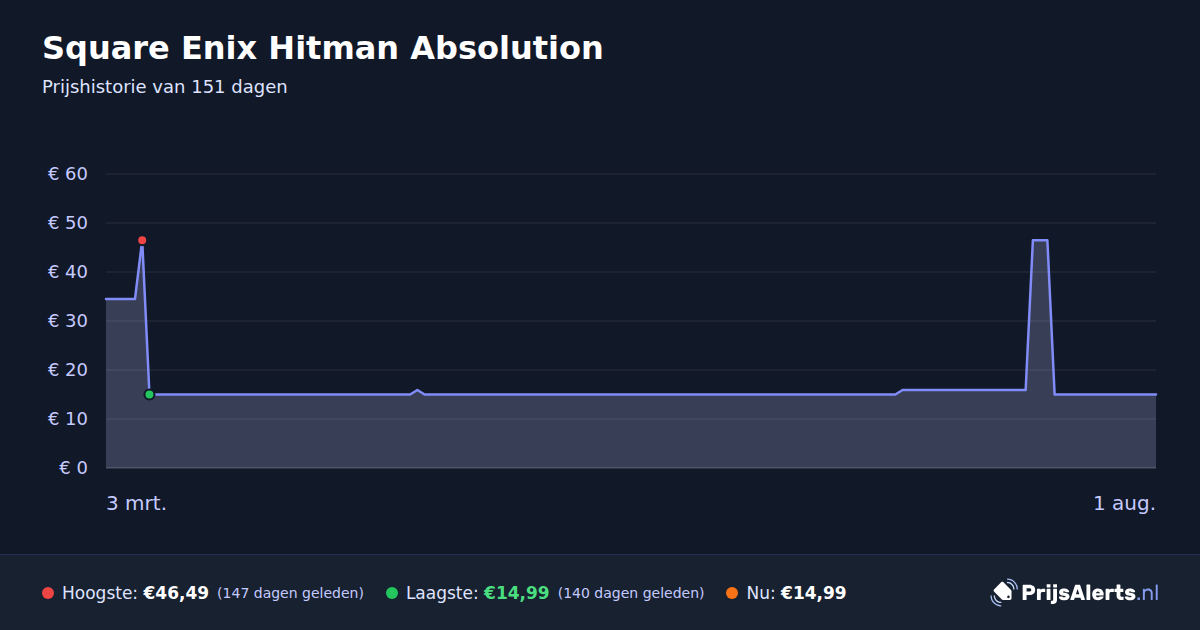The width and height of the screenshot is (1200, 630).
Task: Click the orange dot beside Nu
Action: click(x=732, y=593)
